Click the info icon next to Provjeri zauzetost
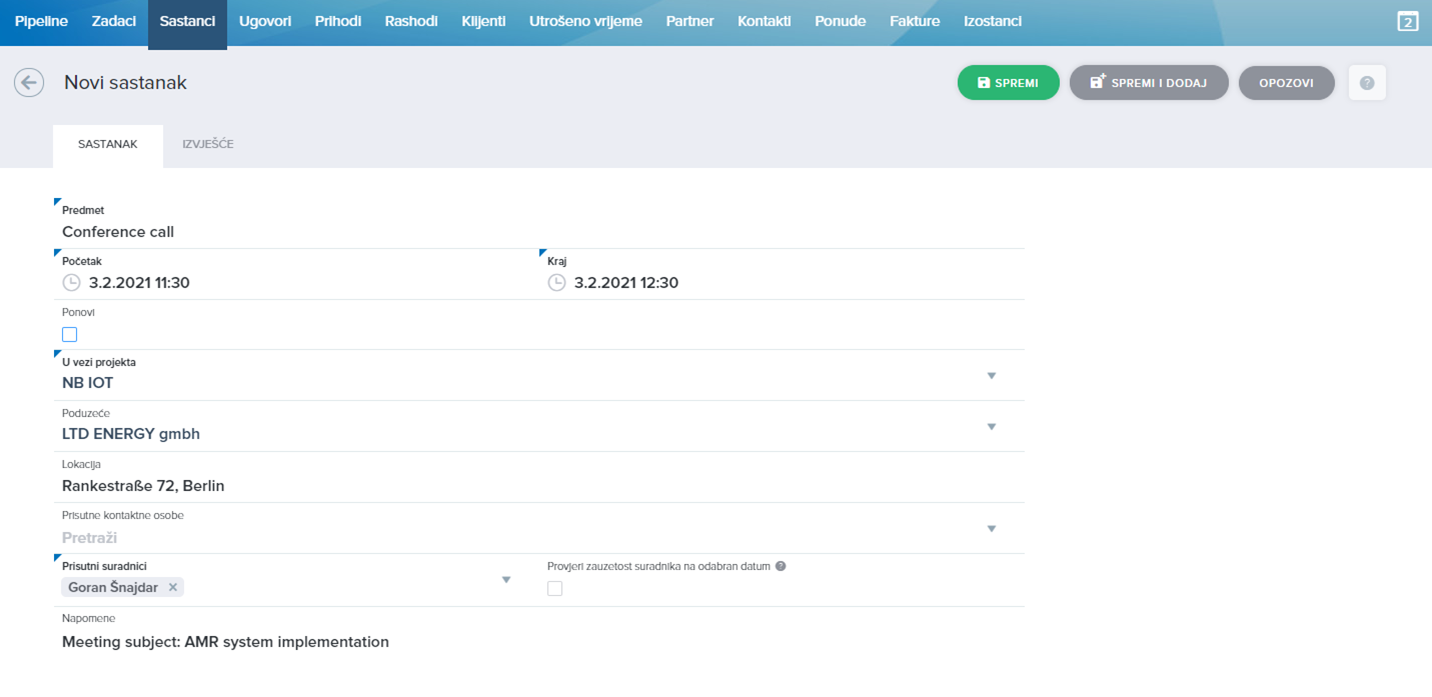This screenshot has width=1432, height=697. (779, 565)
